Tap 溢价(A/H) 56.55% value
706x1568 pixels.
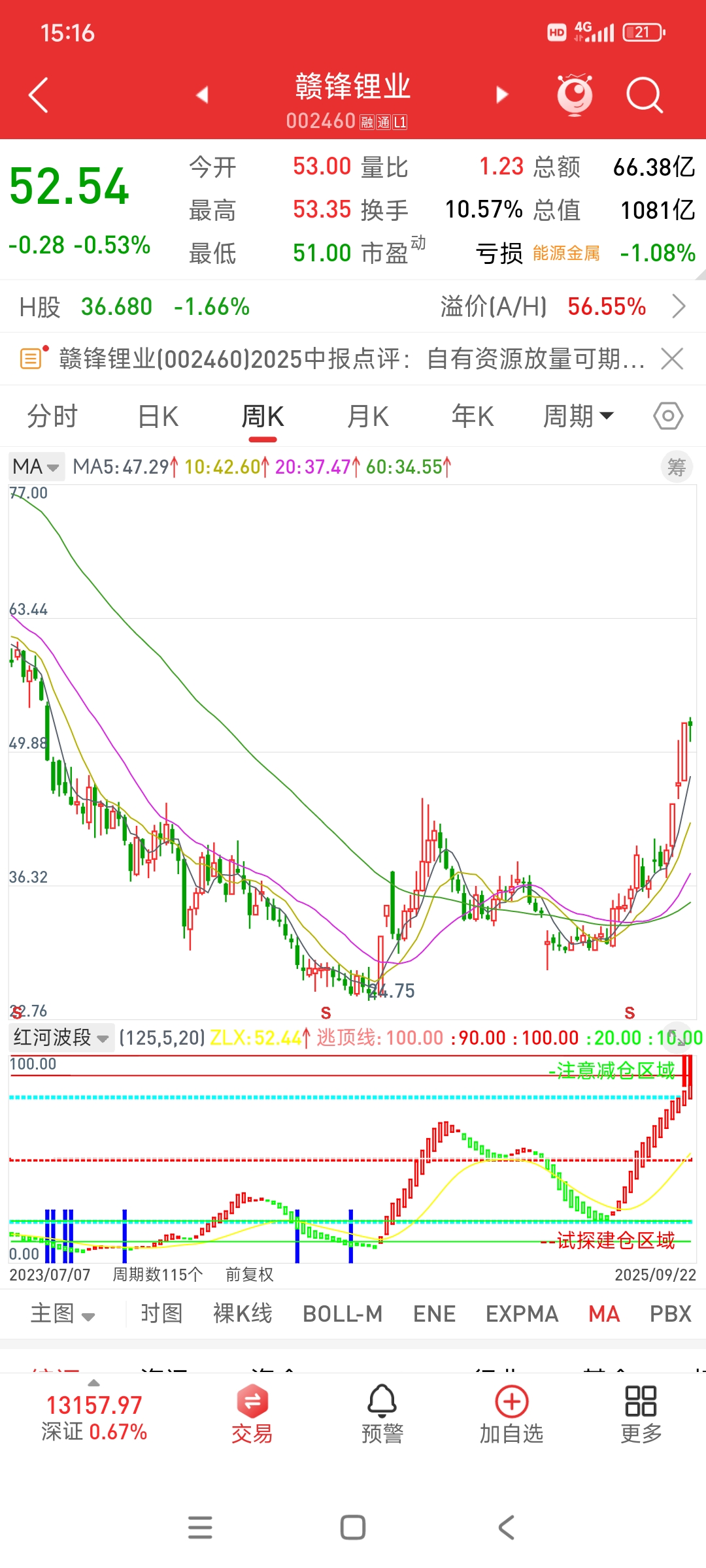click(607, 306)
